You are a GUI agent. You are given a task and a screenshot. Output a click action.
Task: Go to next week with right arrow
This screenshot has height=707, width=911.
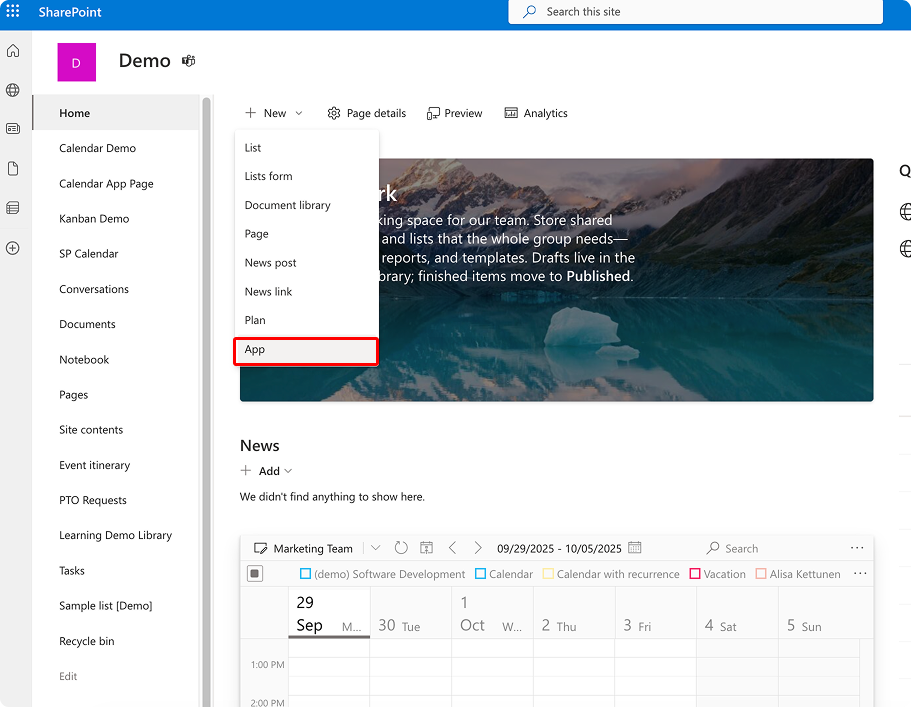click(478, 548)
